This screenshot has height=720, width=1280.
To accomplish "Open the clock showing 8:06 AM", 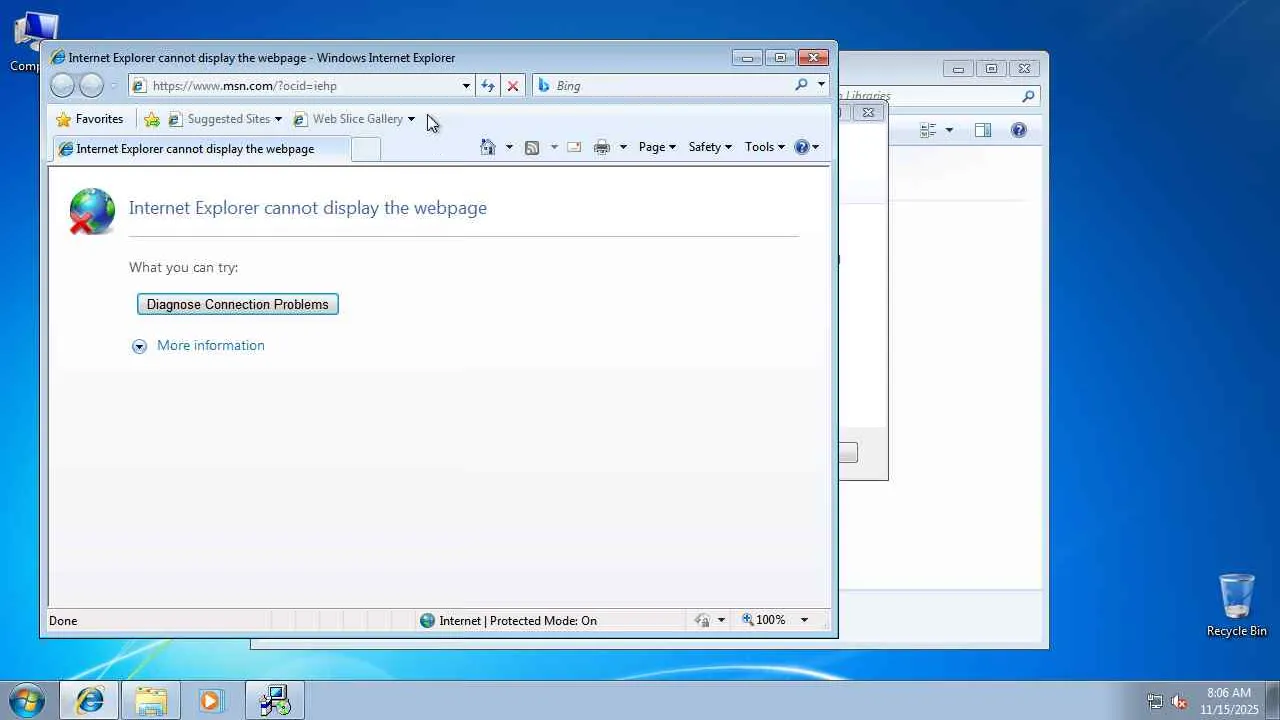I will 1229,701.
